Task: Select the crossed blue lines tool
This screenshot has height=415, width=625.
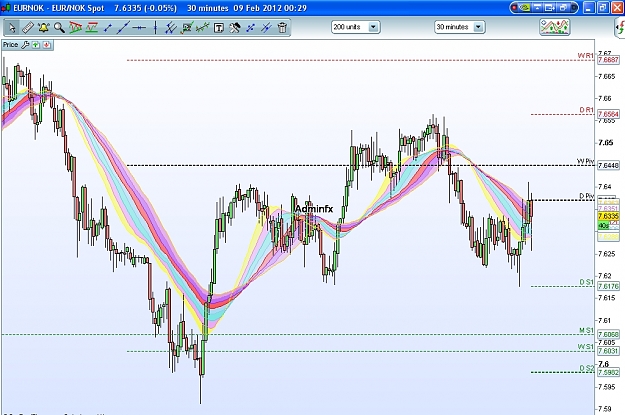Action: [267, 28]
